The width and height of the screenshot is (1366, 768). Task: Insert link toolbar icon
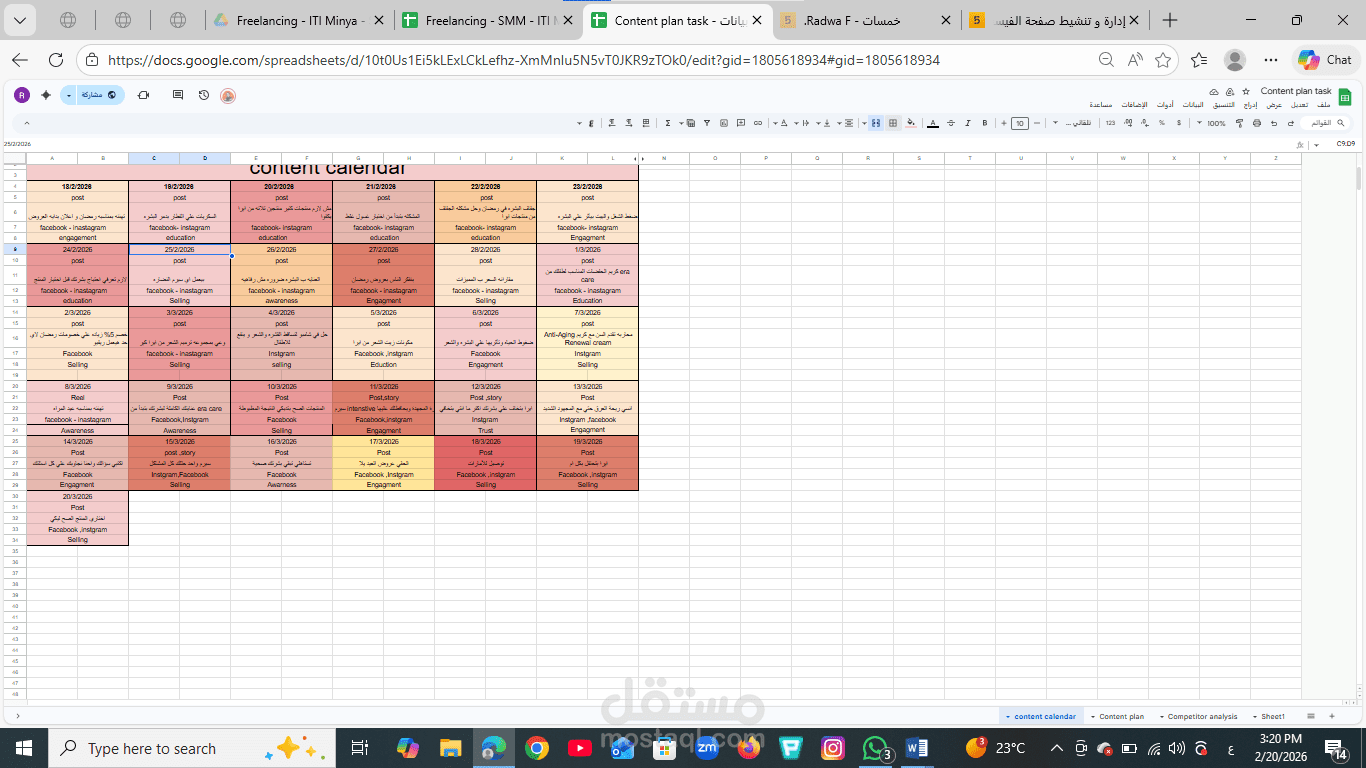click(x=758, y=123)
